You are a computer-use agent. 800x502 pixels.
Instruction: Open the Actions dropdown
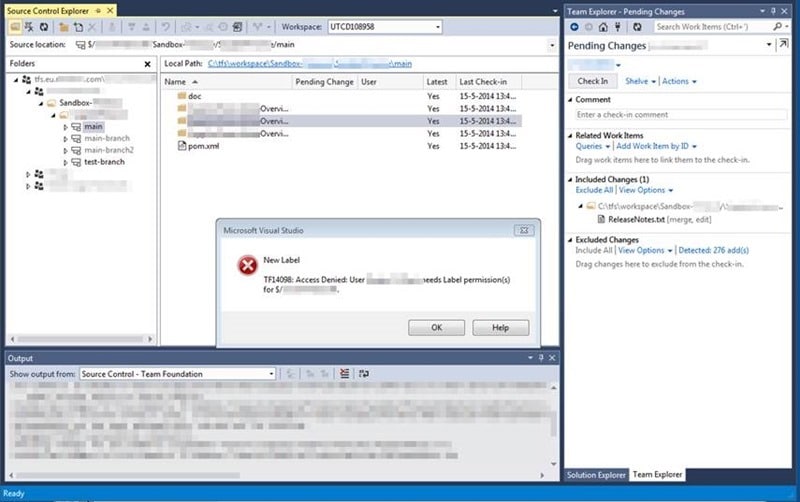(x=679, y=81)
